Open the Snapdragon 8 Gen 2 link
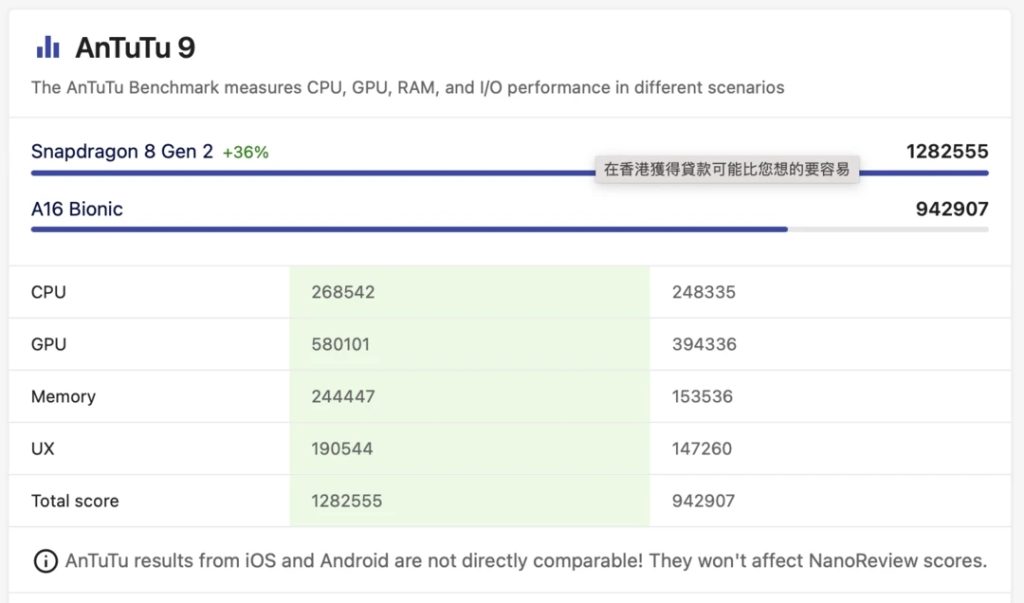 (122, 152)
